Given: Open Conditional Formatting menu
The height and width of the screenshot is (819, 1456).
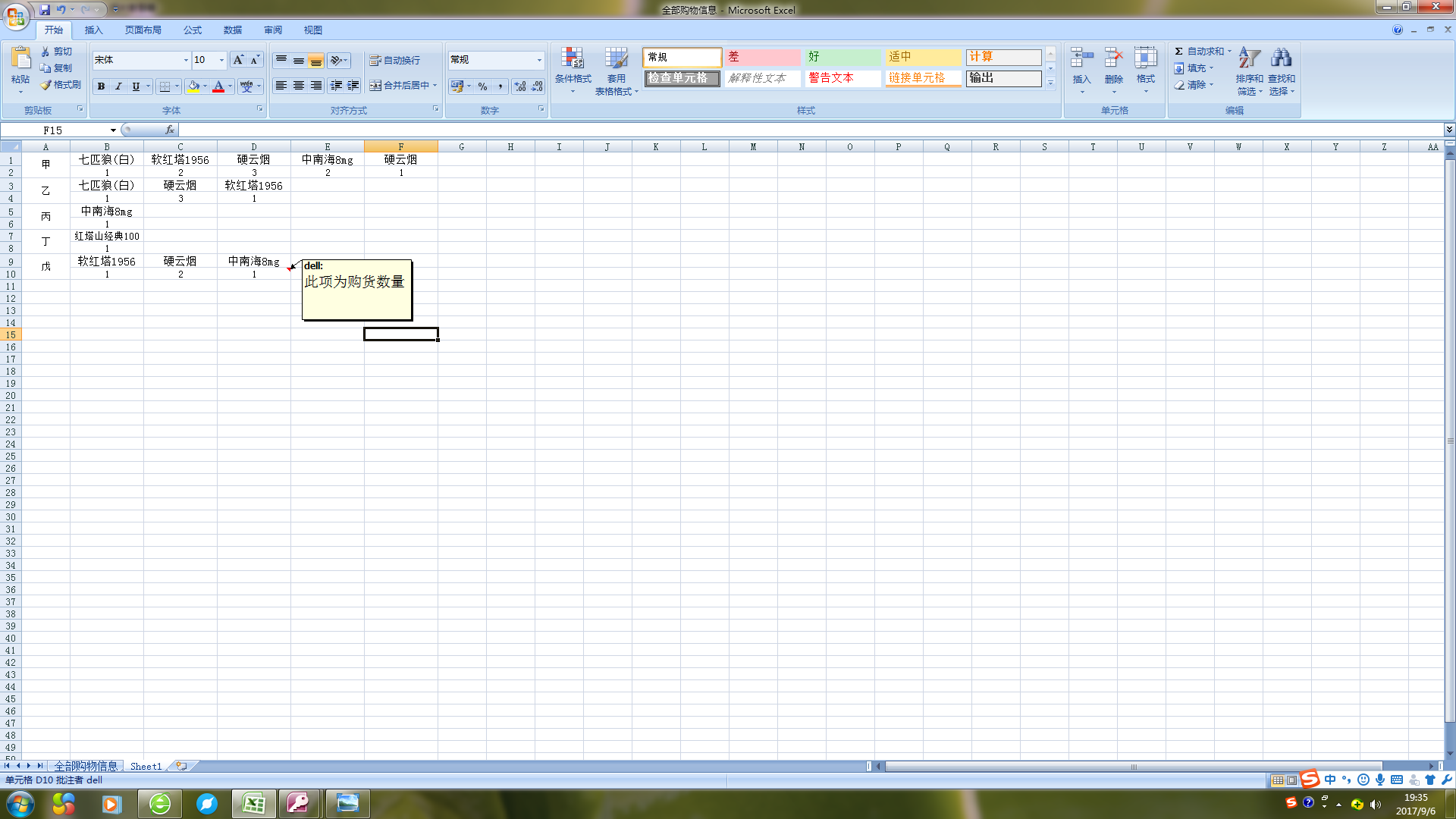Looking at the screenshot, I should [x=573, y=71].
